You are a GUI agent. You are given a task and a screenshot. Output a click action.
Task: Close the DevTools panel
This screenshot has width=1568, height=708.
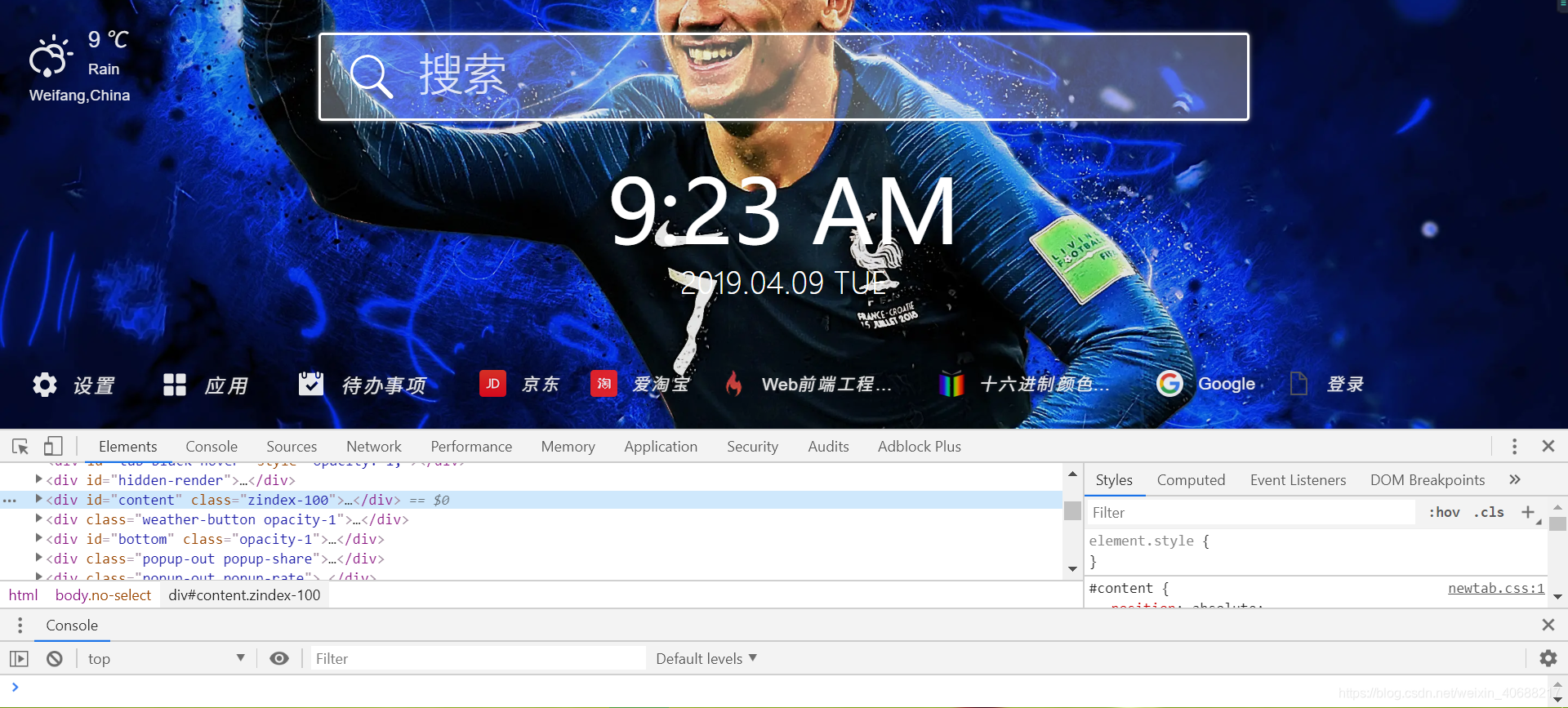pos(1548,446)
